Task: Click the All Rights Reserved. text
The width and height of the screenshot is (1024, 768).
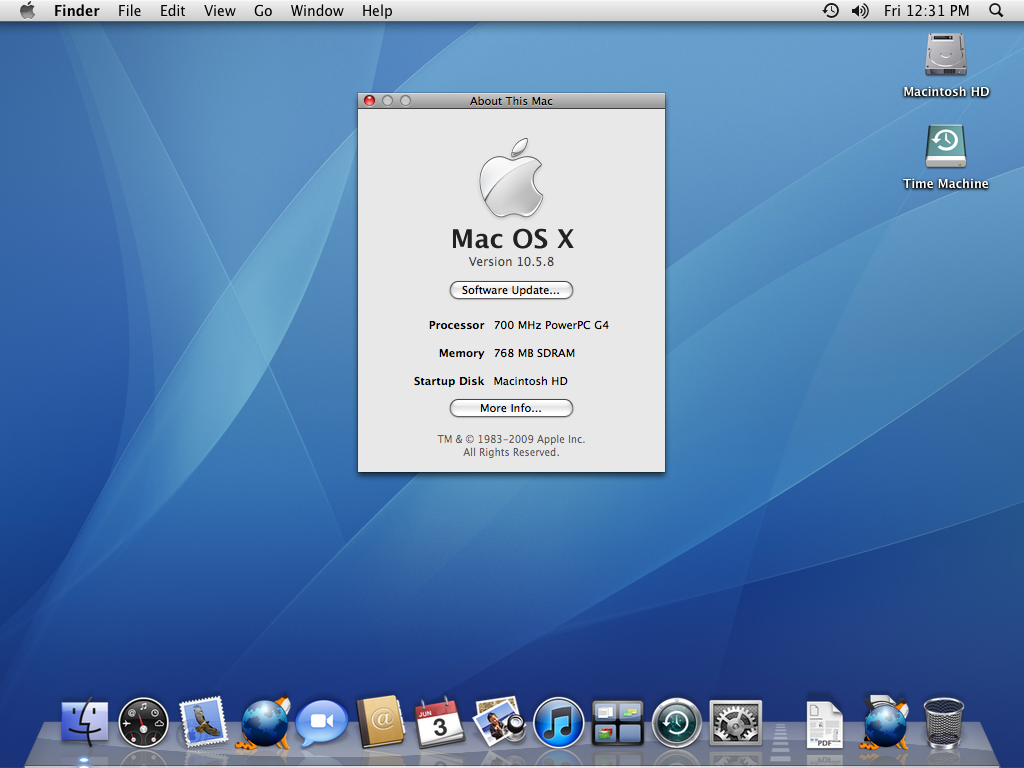Action: pos(511,452)
